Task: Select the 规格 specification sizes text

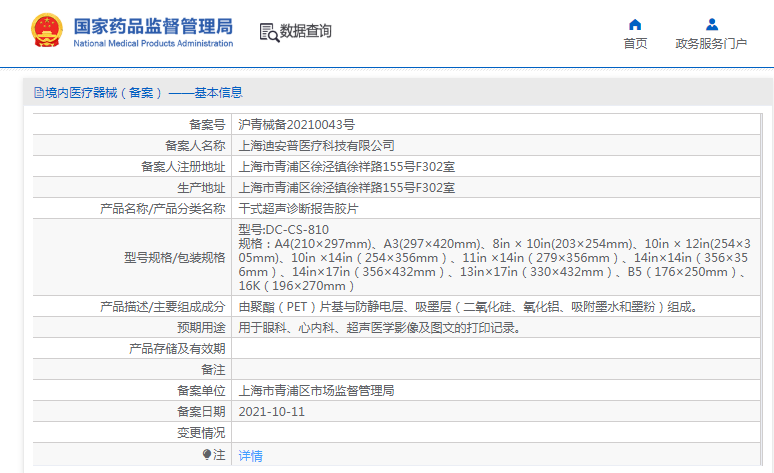Action: click(495, 265)
